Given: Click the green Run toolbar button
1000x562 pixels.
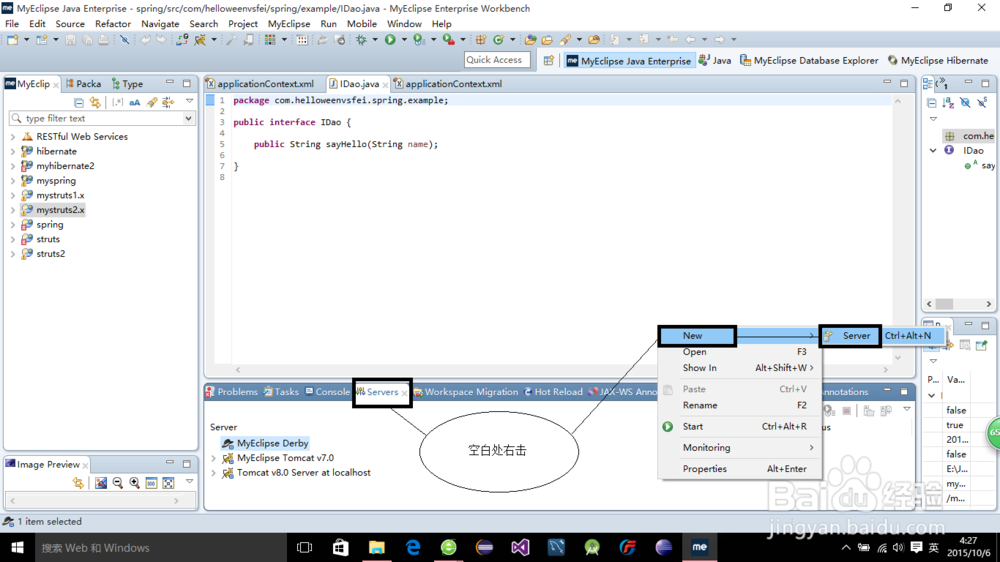Looking at the screenshot, I should pos(390,40).
